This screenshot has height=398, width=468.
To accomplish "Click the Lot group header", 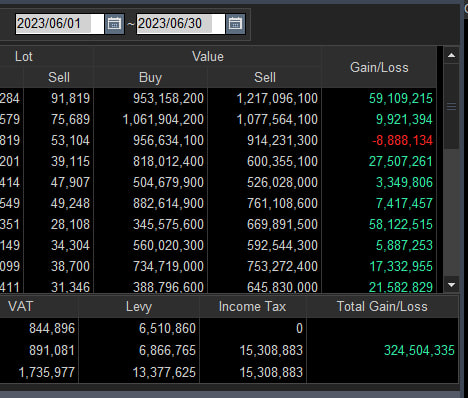I will click(x=24, y=56).
